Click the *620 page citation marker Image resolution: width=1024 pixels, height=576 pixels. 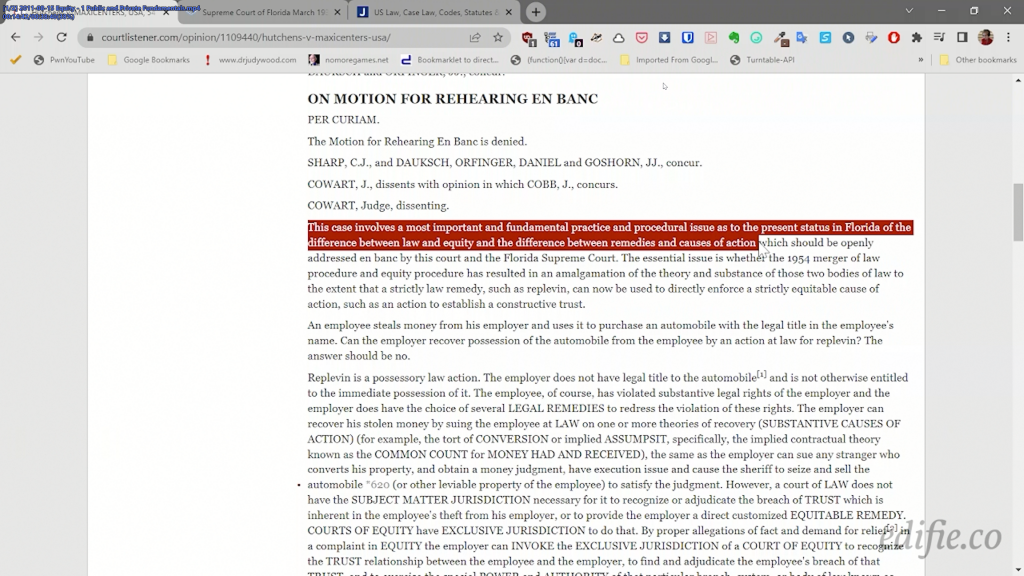(377, 485)
